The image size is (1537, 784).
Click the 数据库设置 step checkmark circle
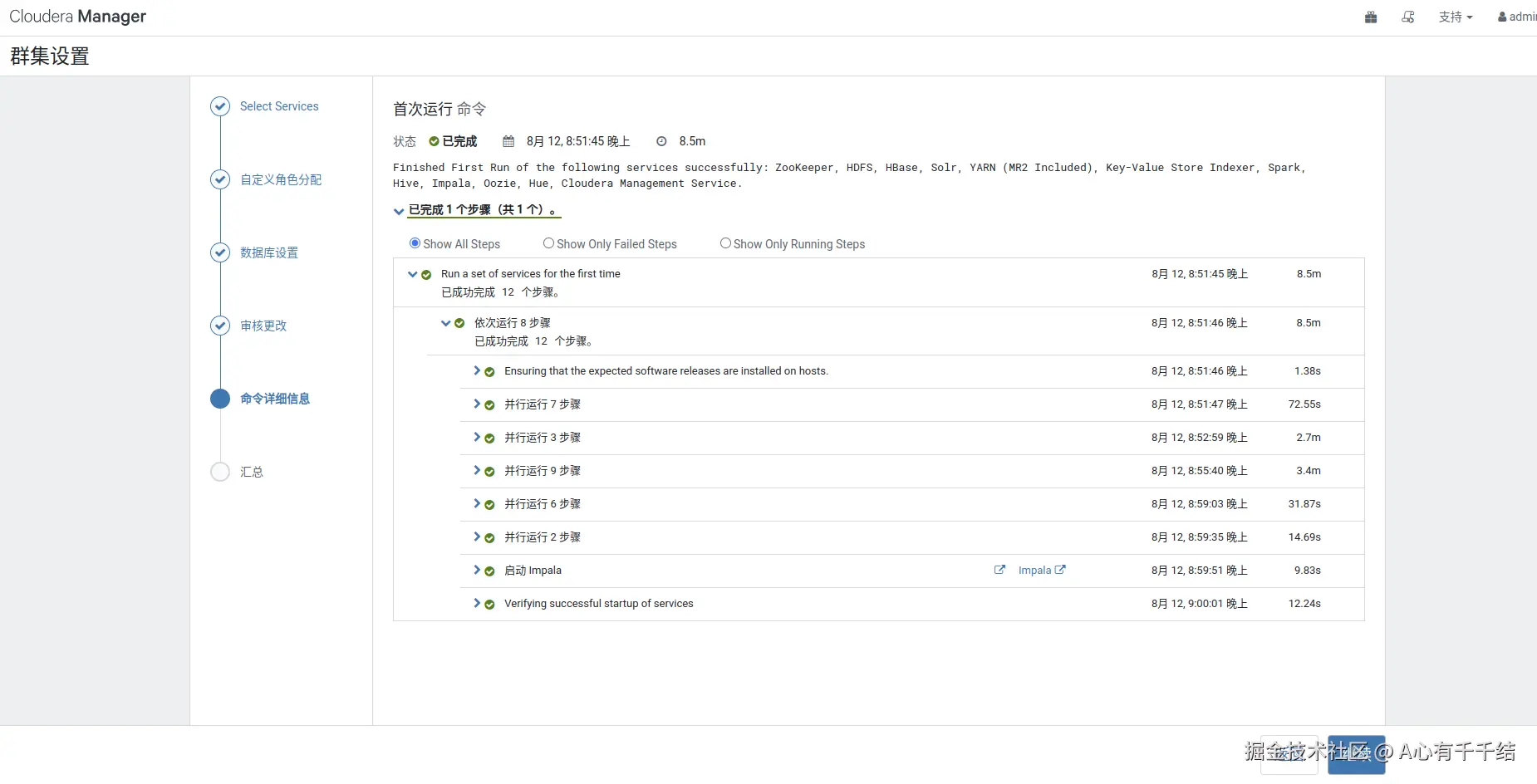point(220,252)
